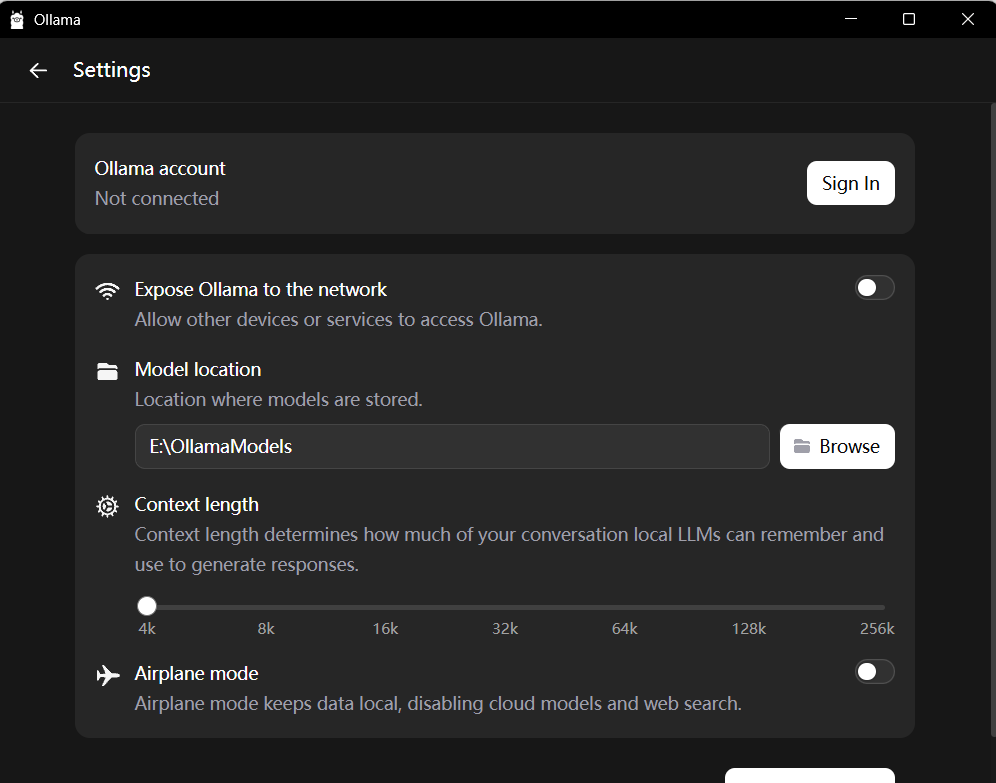The height and width of the screenshot is (783, 996).
Task: Maximize the Ollama window
Action: coord(909,19)
